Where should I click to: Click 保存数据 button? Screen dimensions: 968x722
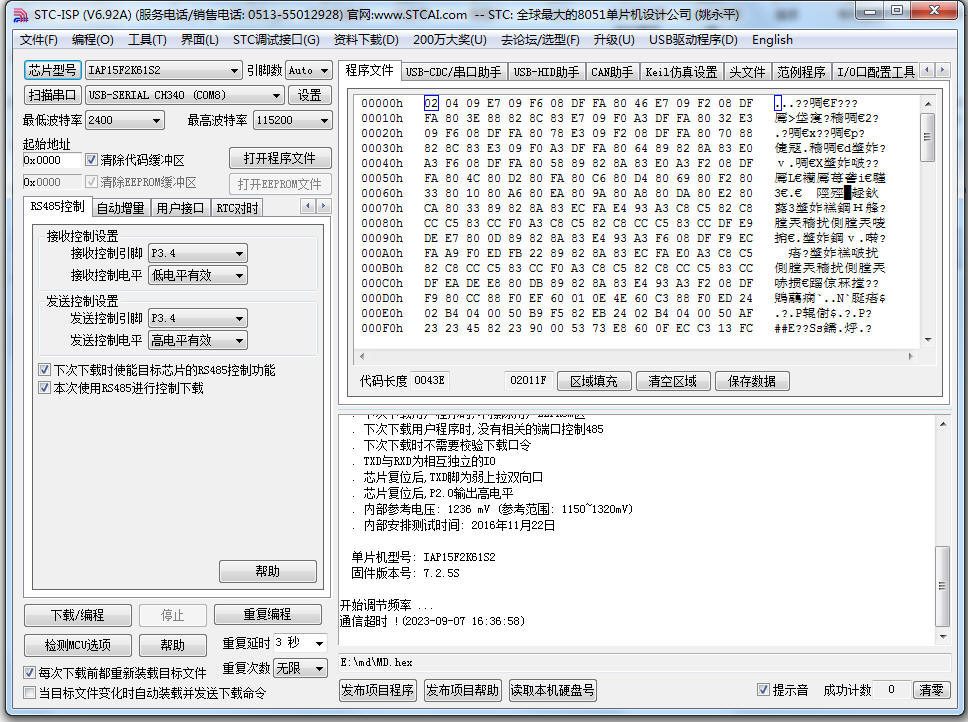[751, 381]
